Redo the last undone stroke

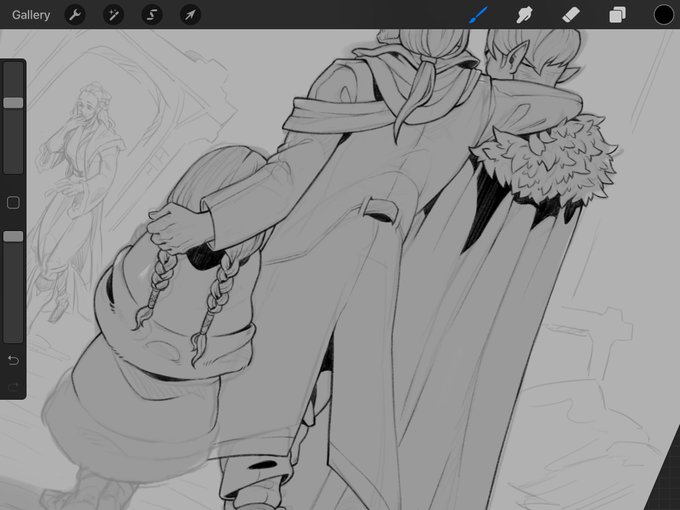pyautogui.click(x=13, y=386)
